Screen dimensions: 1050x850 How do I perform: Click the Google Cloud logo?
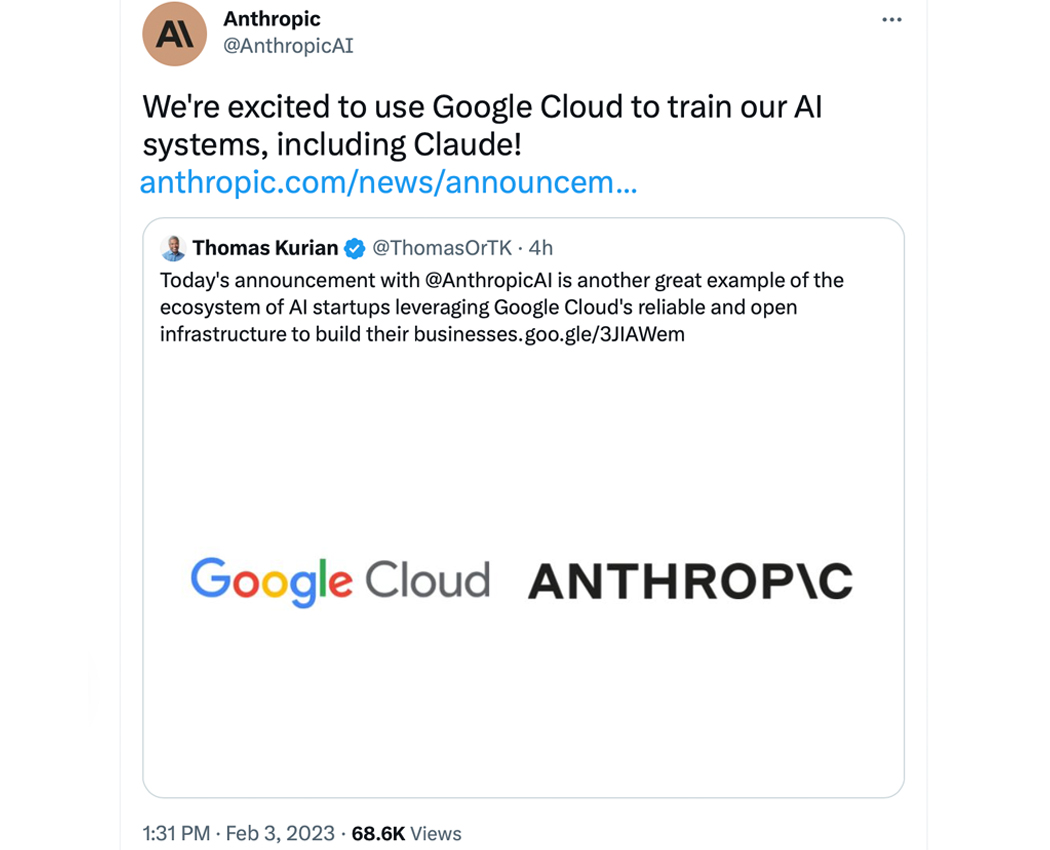point(340,581)
